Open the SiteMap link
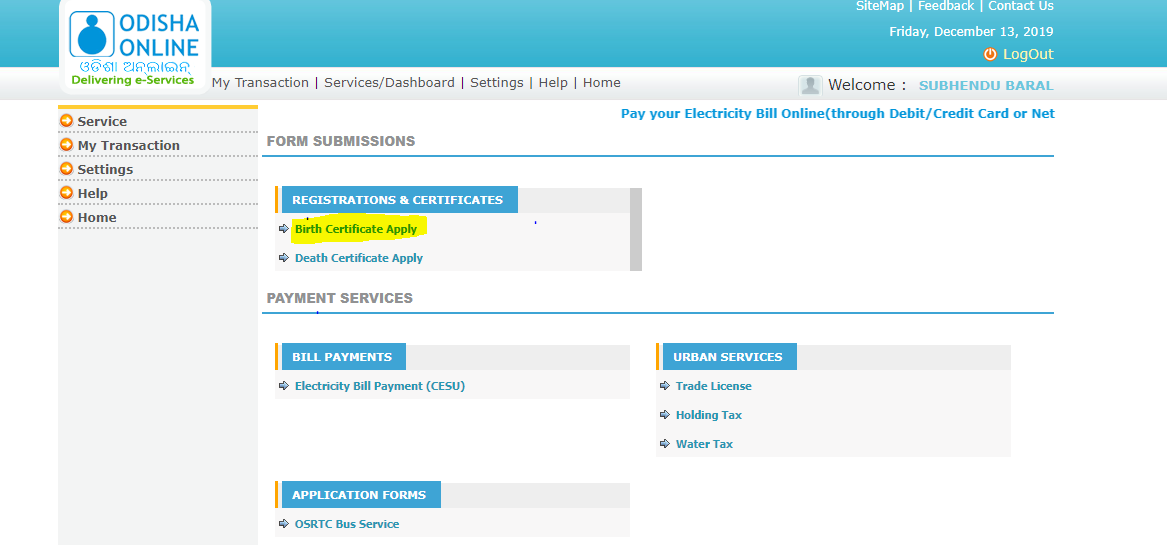 click(x=880, y=6)
